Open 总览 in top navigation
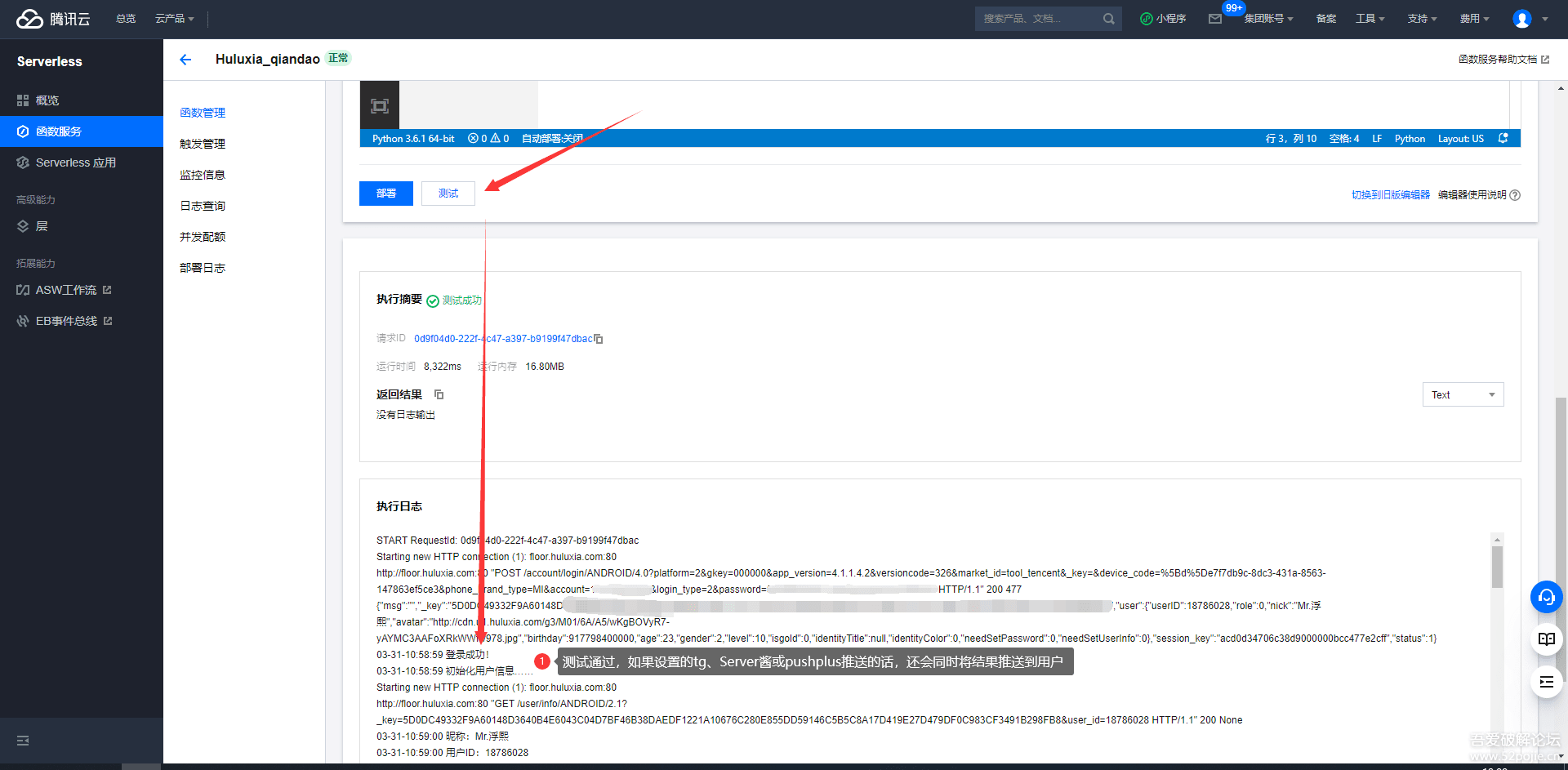 [x=126, y=19]
